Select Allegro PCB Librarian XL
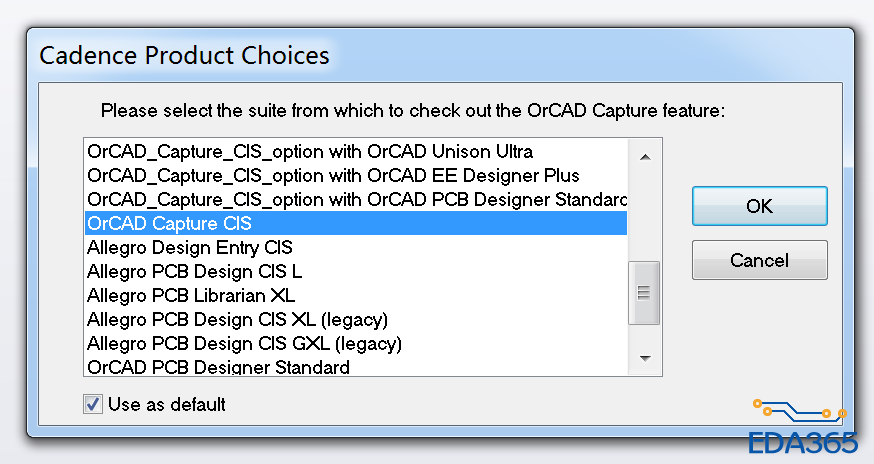Image resolution: width=874 pixels, height=464 pixels. (x=191, y=295)
